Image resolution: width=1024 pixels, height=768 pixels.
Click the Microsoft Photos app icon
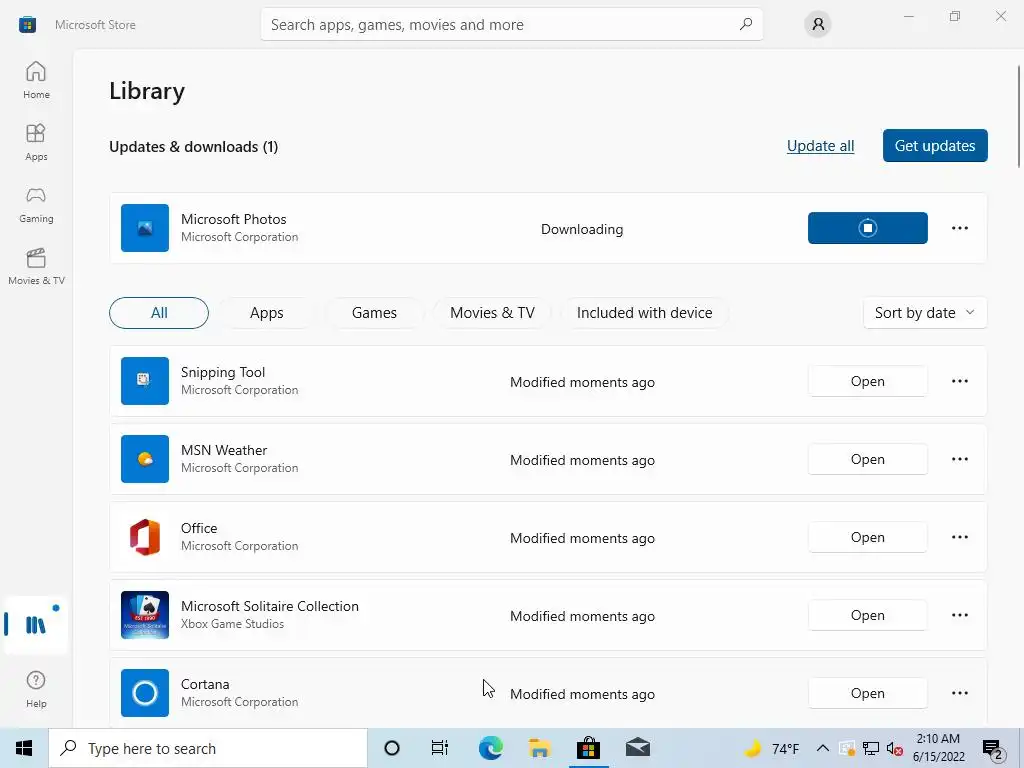145,228
